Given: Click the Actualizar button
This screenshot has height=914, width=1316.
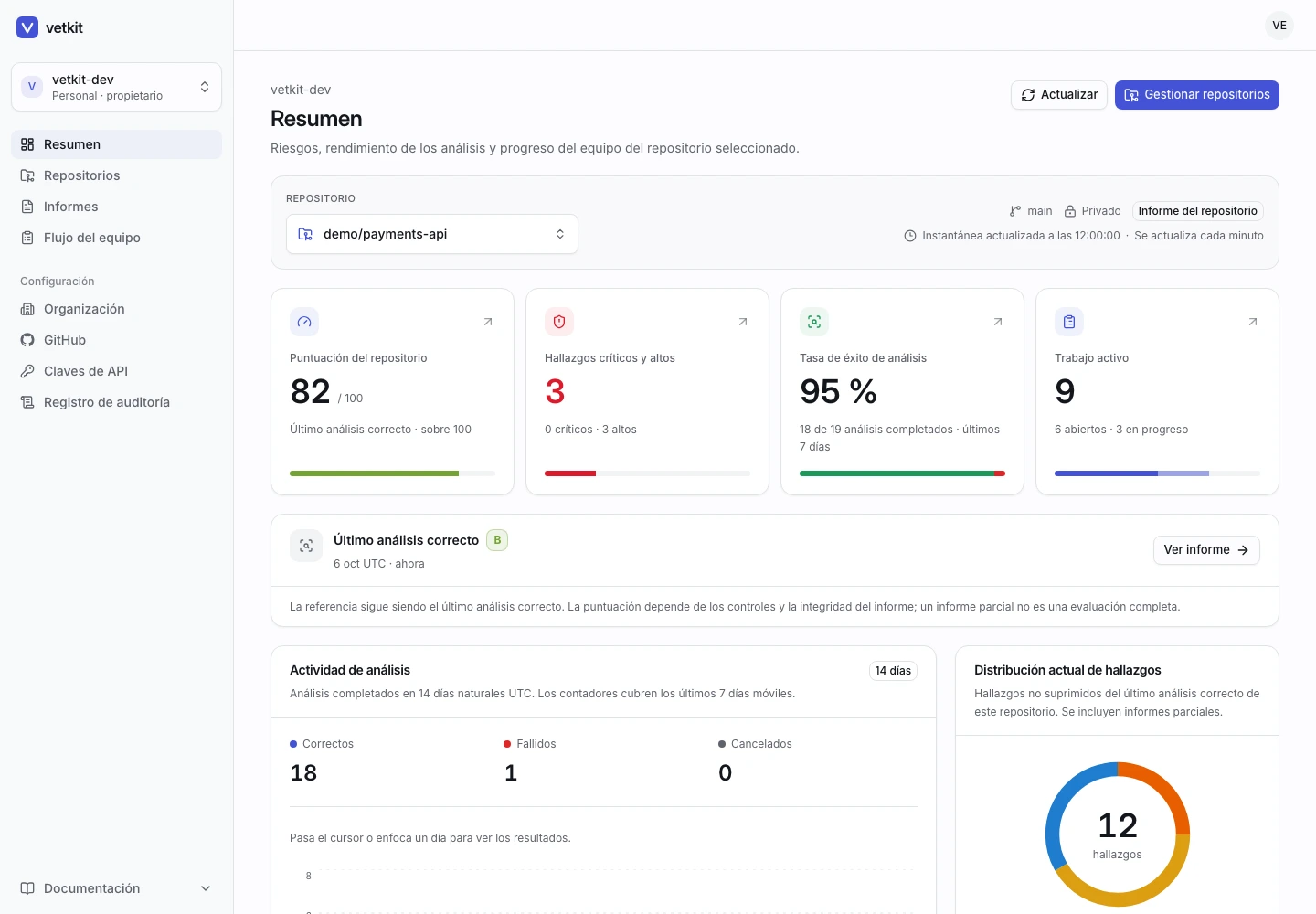Looking at the screenshot, I should (x=1059, y=95).
